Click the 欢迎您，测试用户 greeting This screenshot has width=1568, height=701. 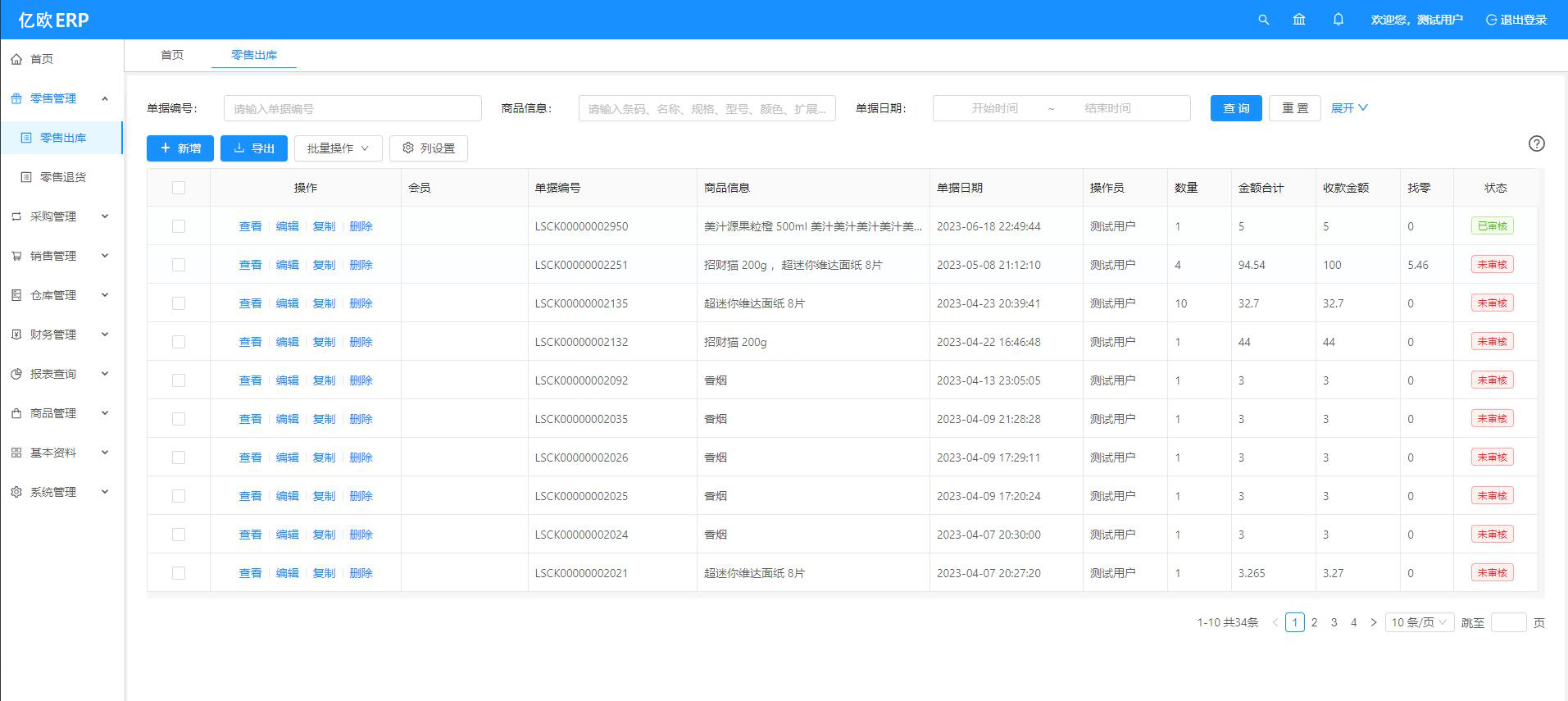tap(1416, 20)
